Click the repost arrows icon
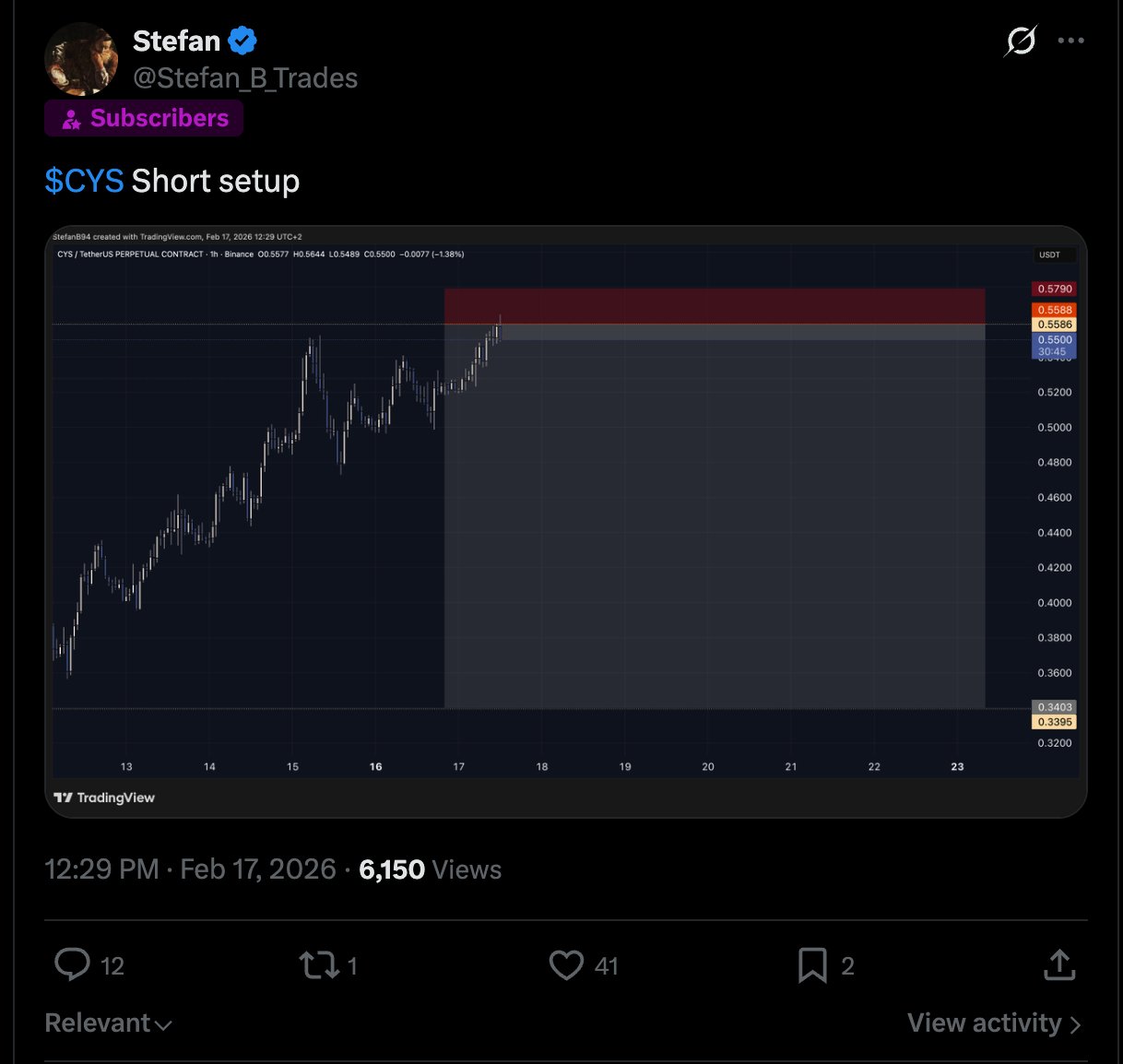Screen dimensions: 1123x1064 pos(319,965)
